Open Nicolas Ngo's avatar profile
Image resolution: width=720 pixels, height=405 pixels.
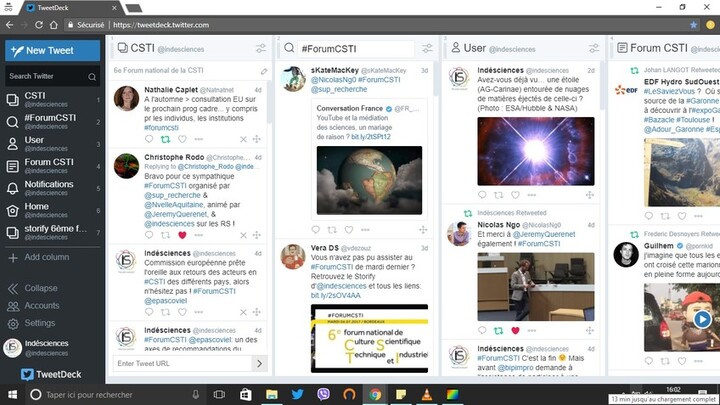click(459, 233)
